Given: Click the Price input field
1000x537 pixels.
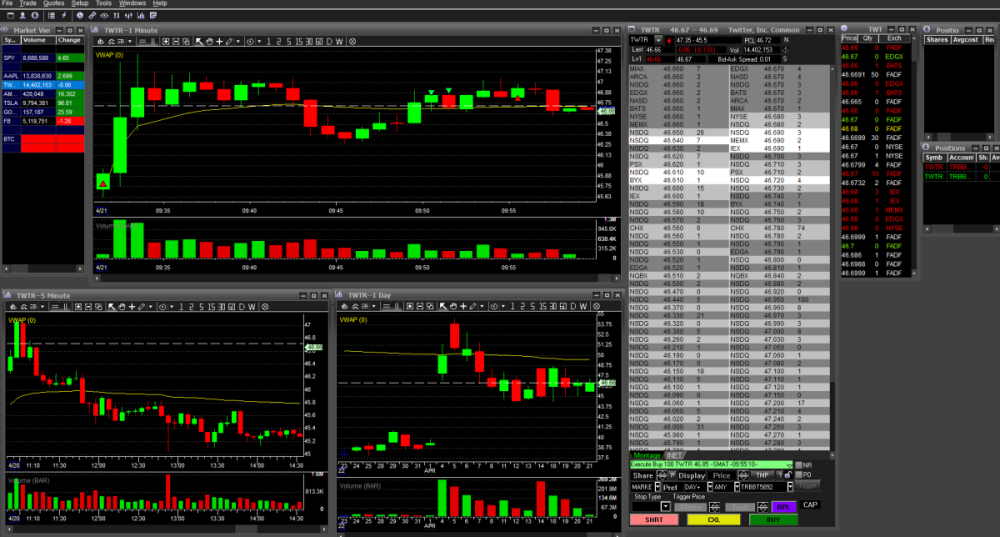Looking at the screenshot, I should click(x=722, y=475).
